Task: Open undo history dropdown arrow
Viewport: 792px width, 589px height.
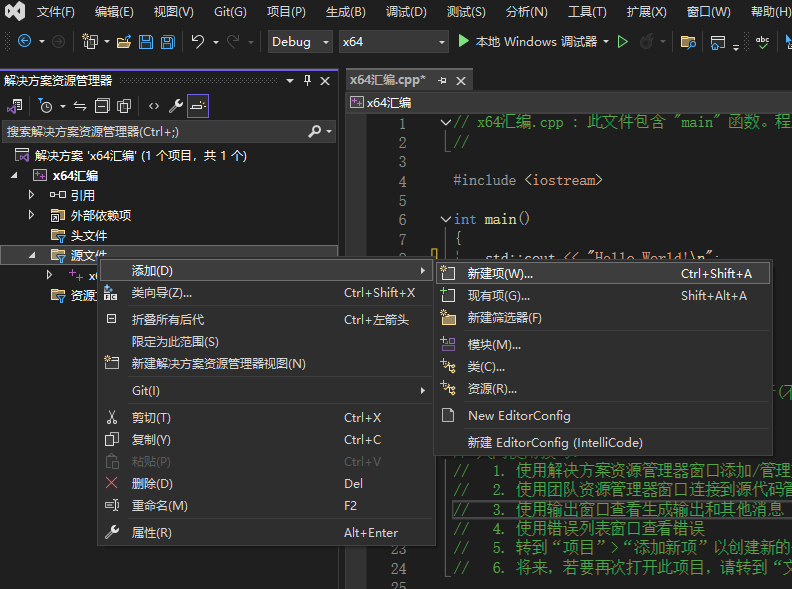Action: (x=216, y=42)
